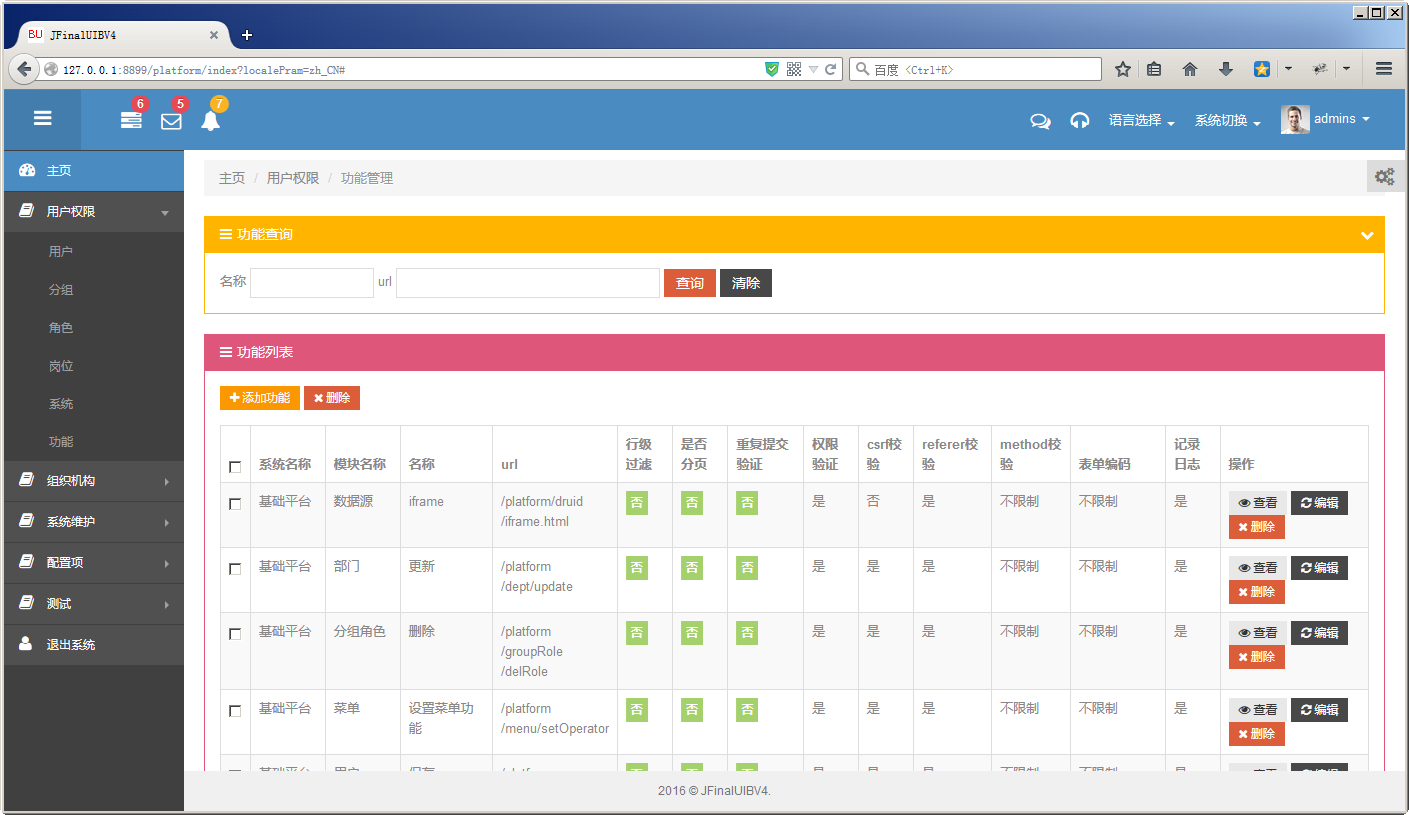Open the admins user dropdown
Viewport: 1409px width, 815px height.
pyautogui.click(x=1325, y=119)
